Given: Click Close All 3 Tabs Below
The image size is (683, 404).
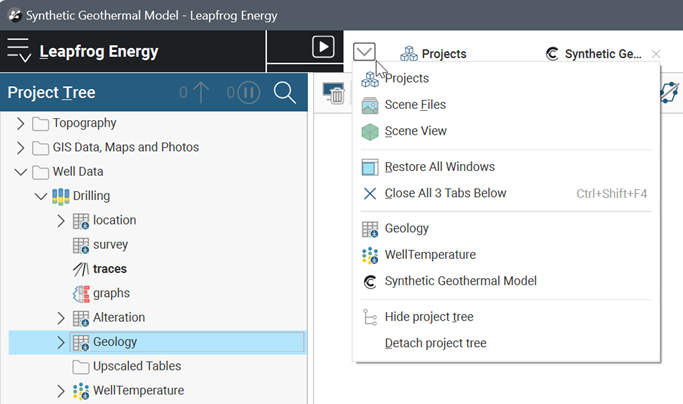Looking at the screenshot, I should 445,193.
